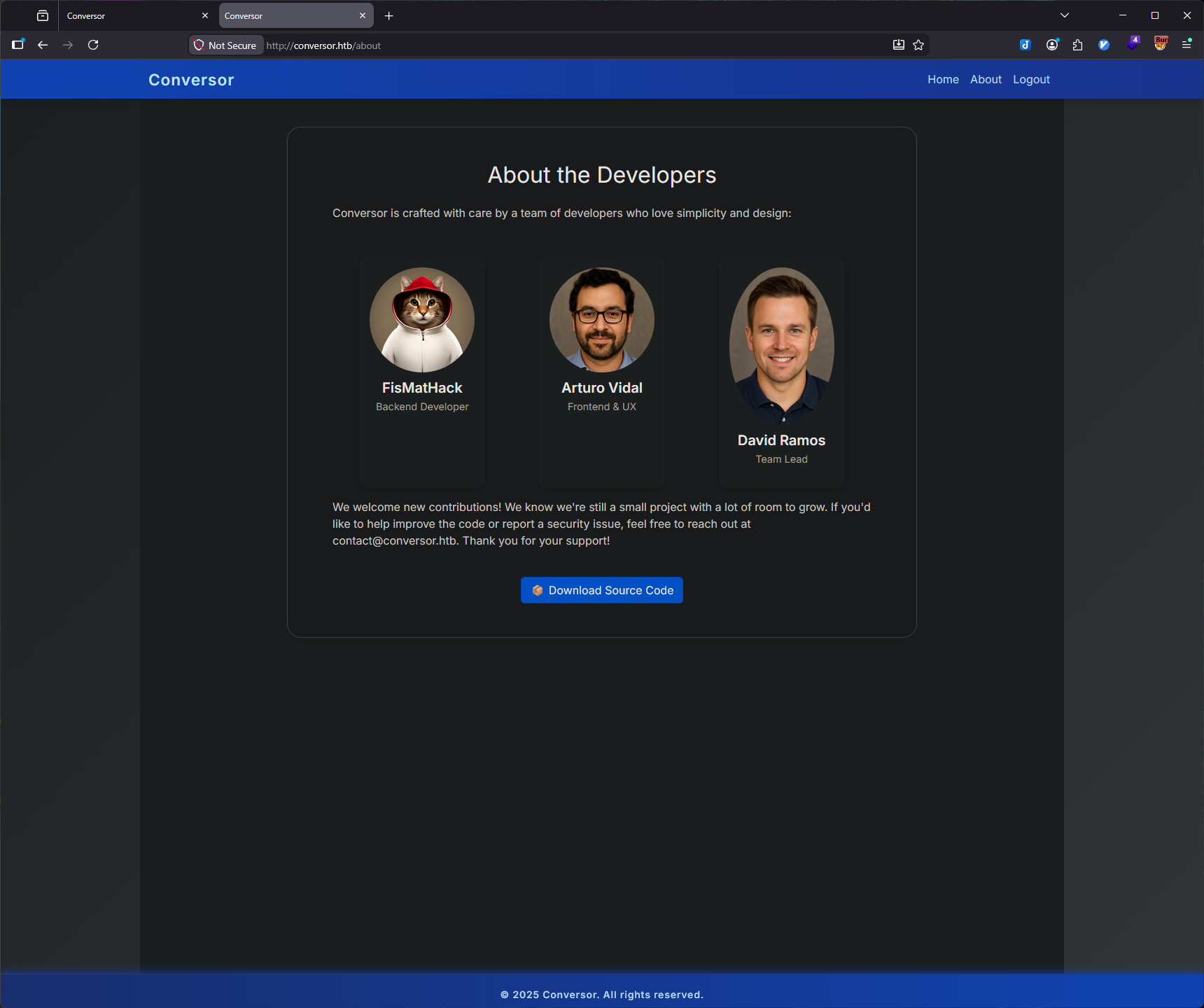Screen dimensions: 1204x1008
Task: Expand the list all tabs chevron
Action: [1065, 15]
